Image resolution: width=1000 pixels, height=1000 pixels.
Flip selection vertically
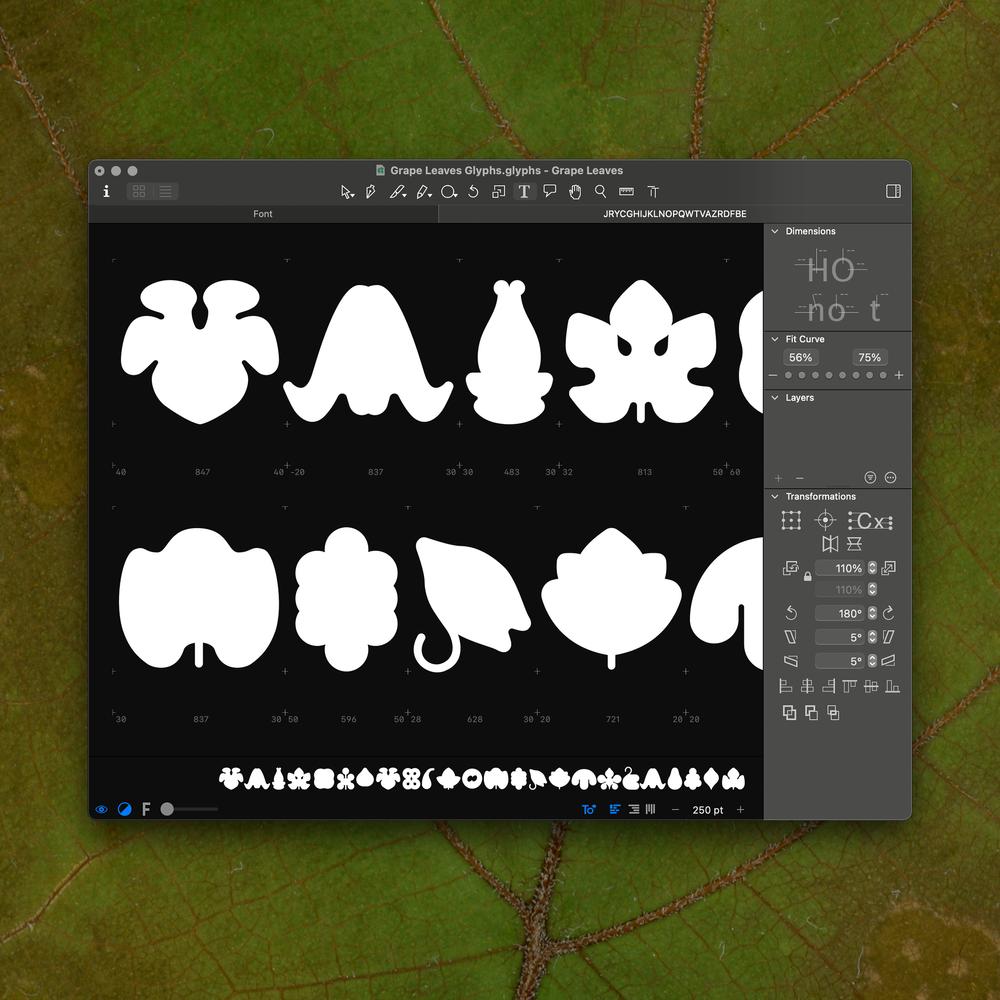(x=854, y=544)
